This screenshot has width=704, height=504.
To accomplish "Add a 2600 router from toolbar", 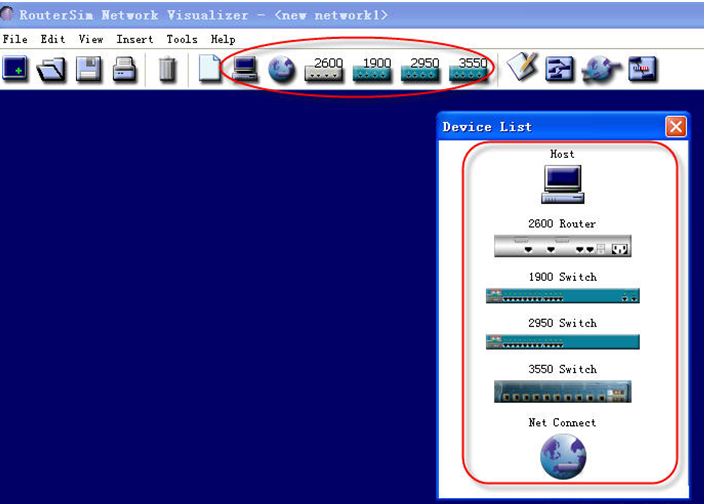I will coord(324,69).
